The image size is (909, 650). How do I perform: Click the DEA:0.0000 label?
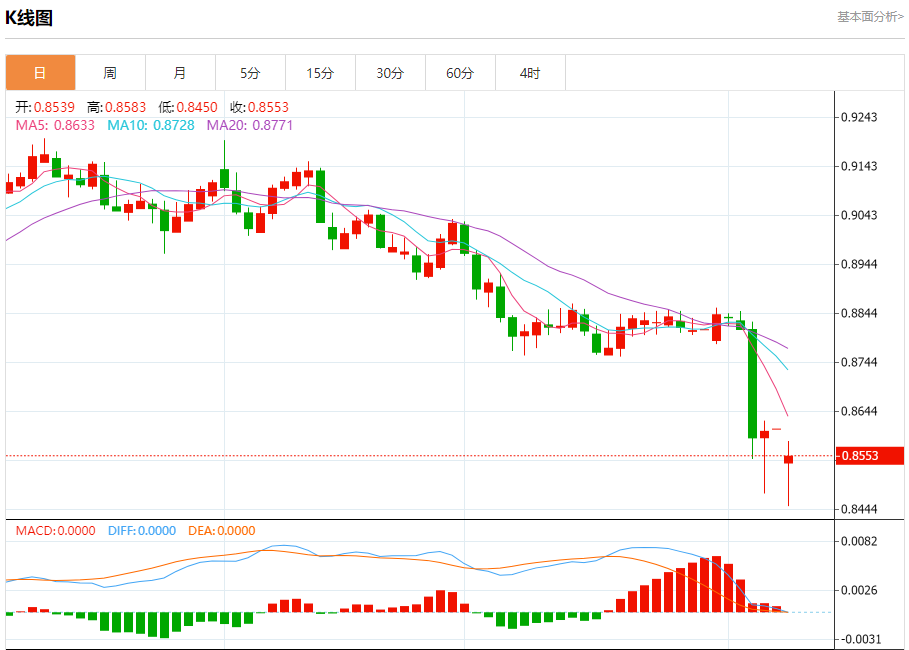click(222, 531)
